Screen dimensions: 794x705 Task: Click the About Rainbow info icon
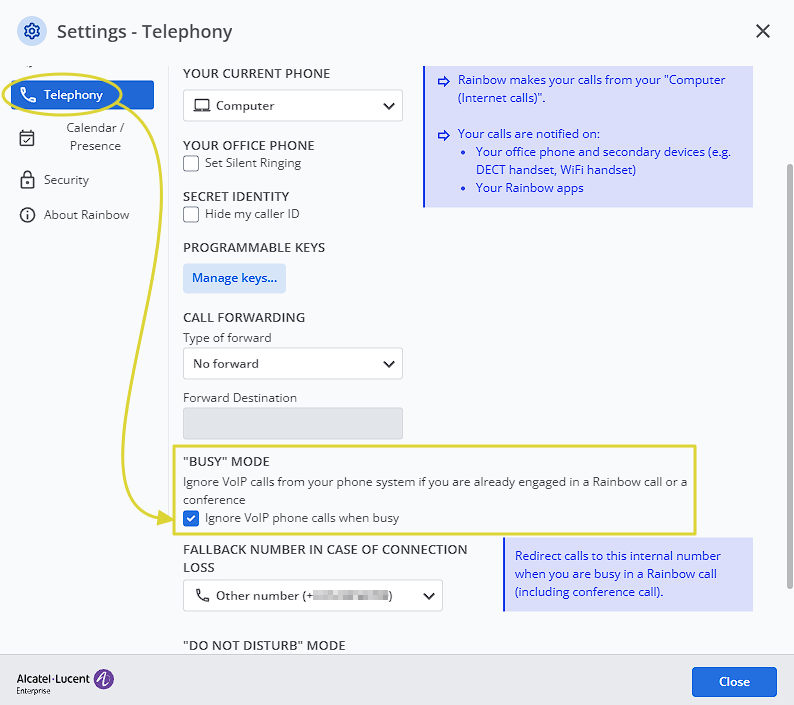27,215
